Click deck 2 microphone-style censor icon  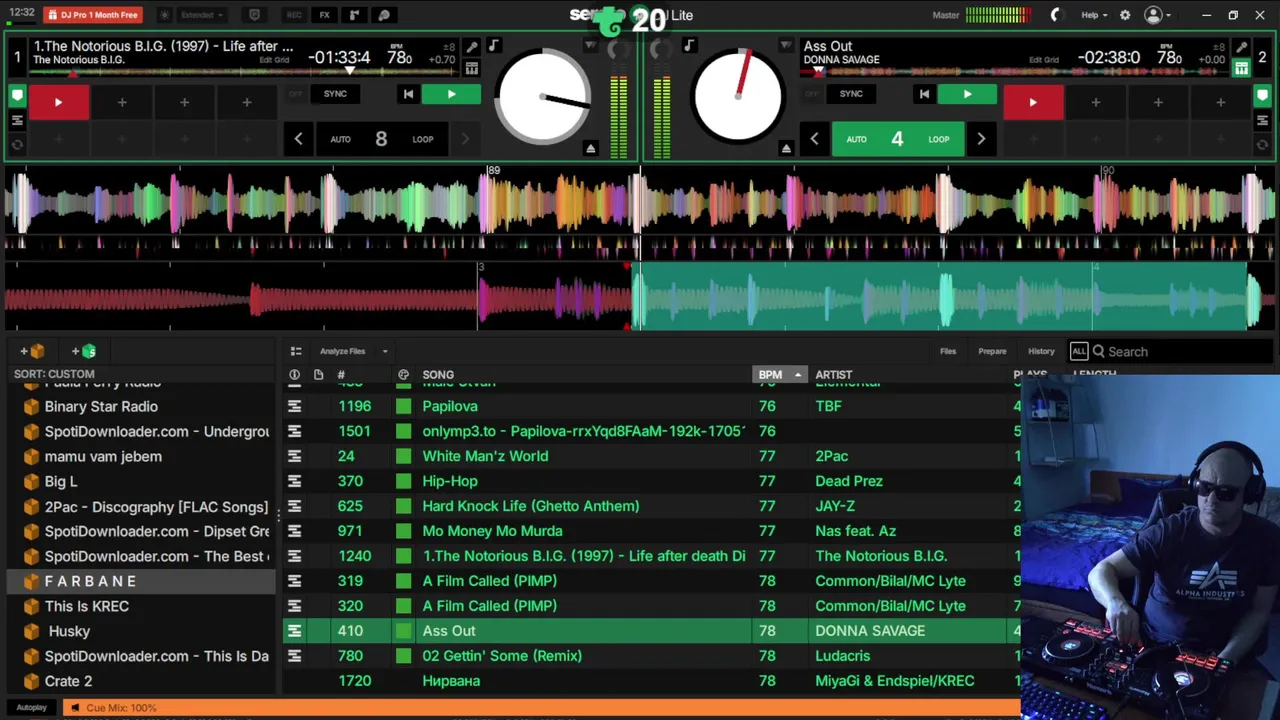pyautogui.click(x=1241, y=47)
